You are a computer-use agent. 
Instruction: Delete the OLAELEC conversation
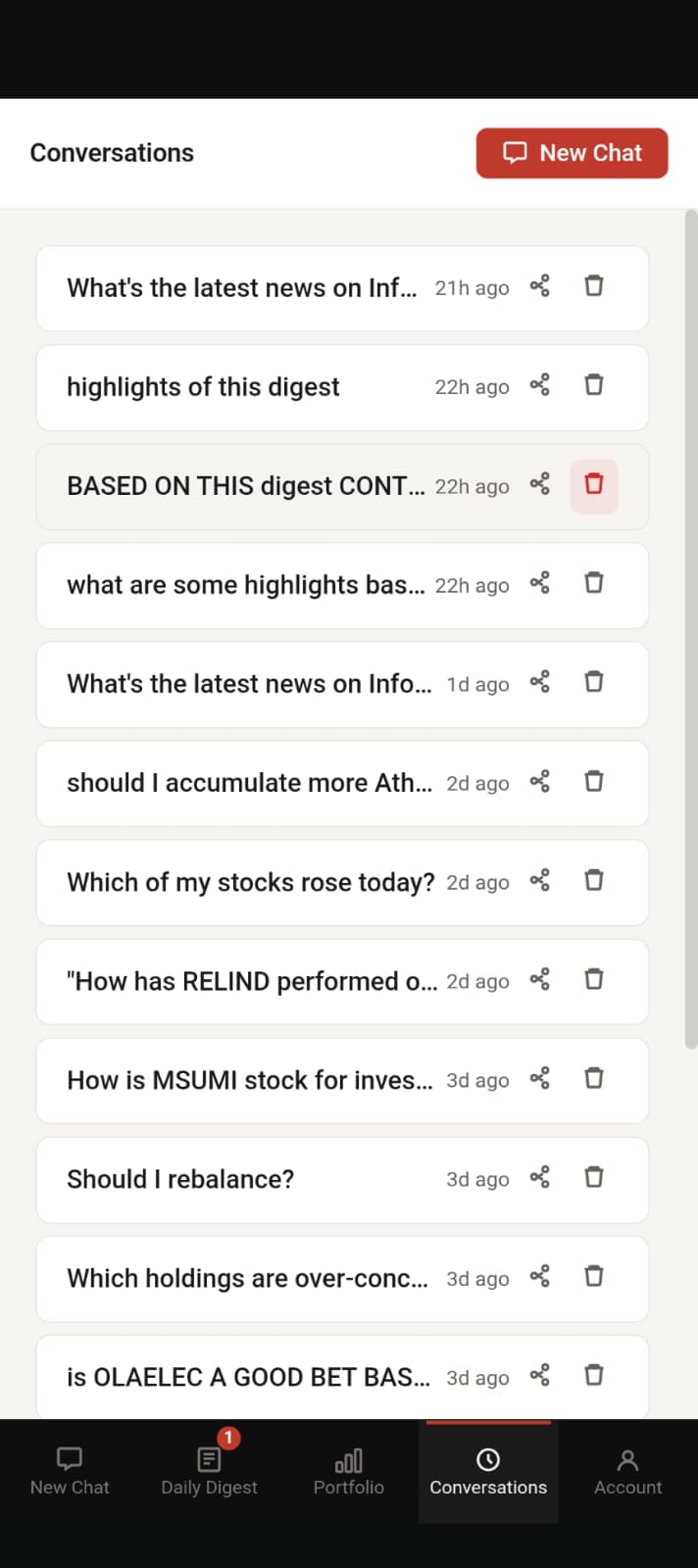594,1375
